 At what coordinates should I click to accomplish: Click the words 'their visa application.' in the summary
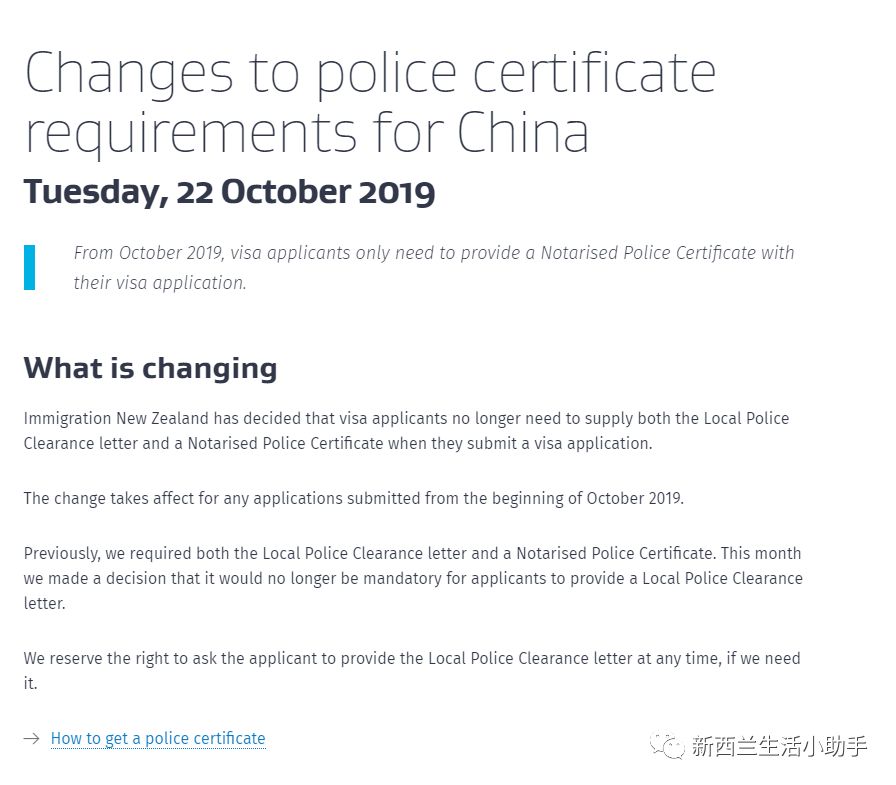coord(160,283)
